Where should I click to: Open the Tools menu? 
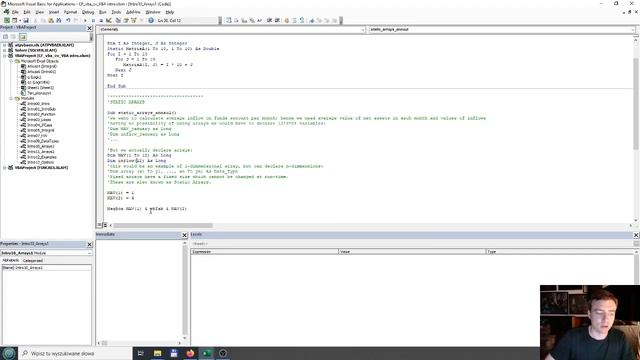[x=116, y=12]
